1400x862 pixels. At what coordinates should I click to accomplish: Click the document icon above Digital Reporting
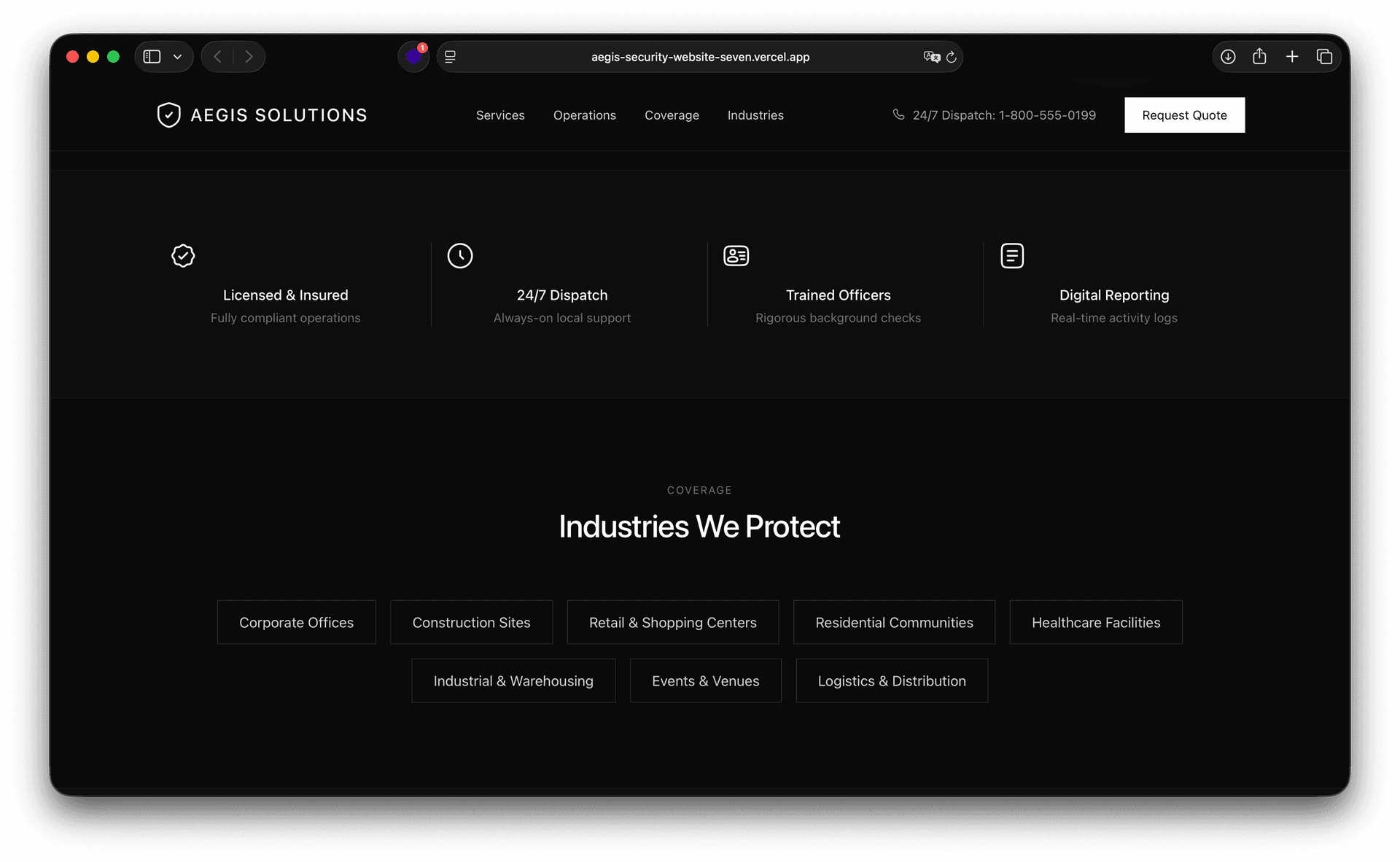pyautogui.click(x=1012, y=256)
